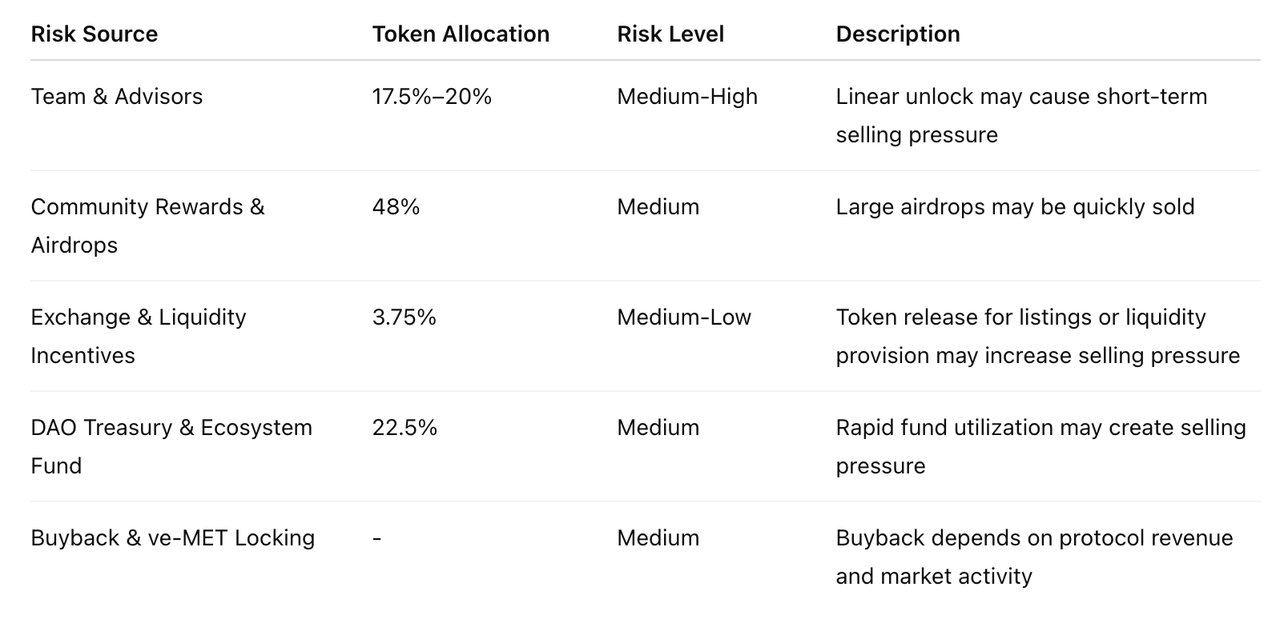The image size is (1280, 619).
Task: Select the Community Rewards & Airdrops cell
Action: 147,226
